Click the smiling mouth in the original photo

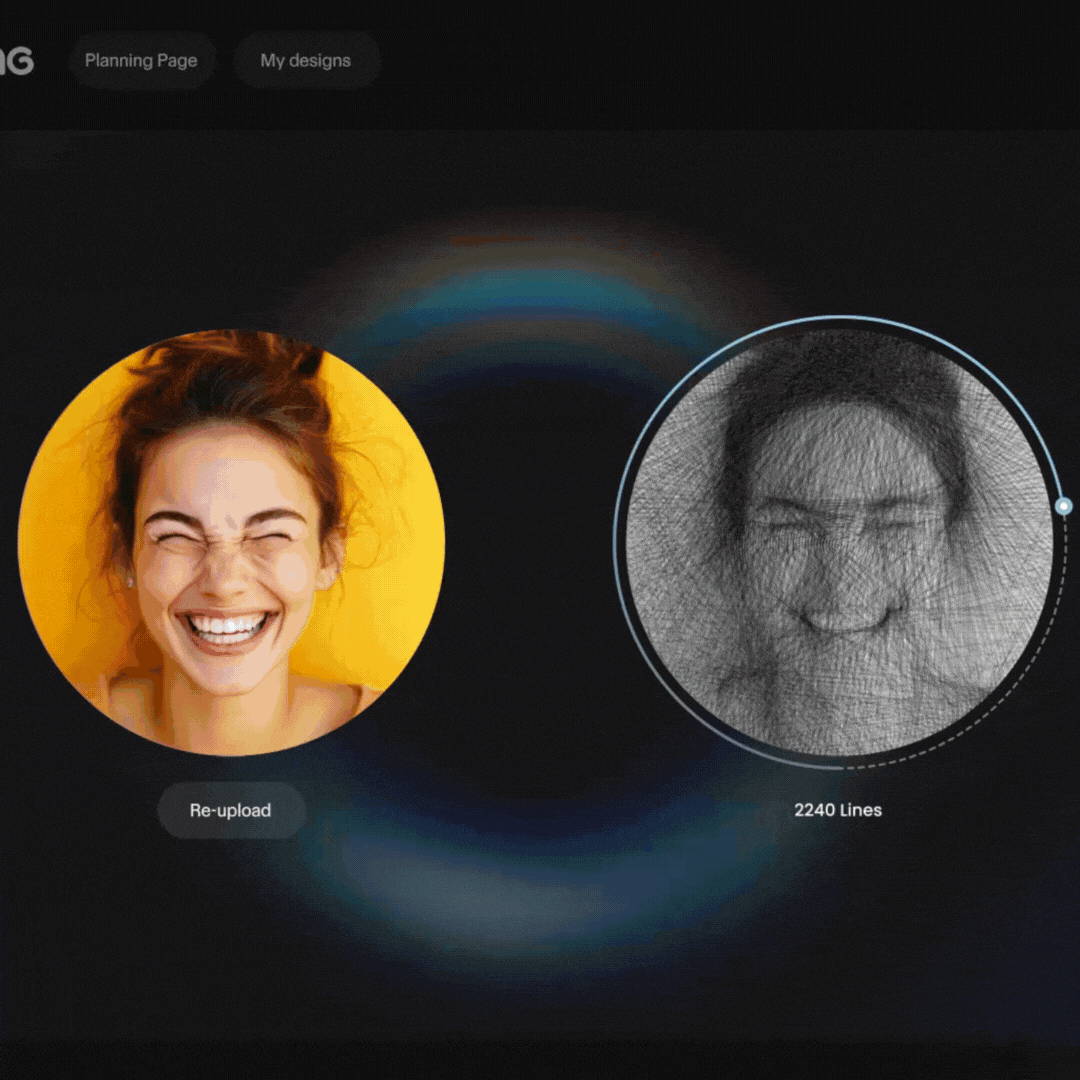[228, 629]
